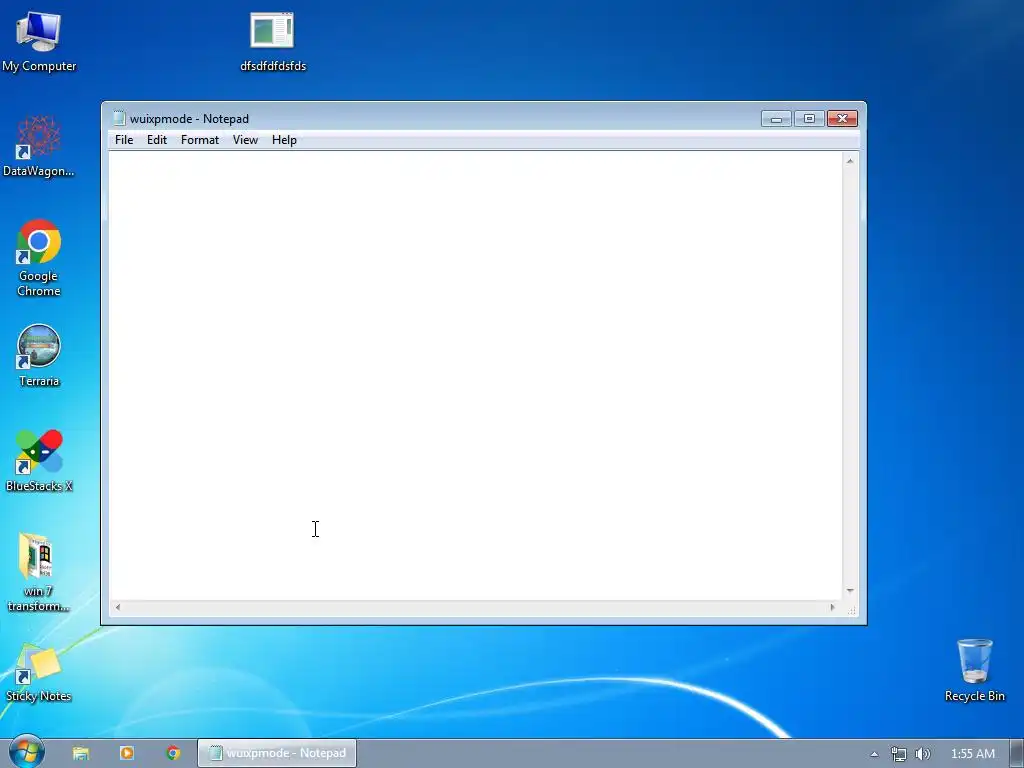The width and height of the screenshot is (1024, 768).
Task: Select the dfsdfdfdsfds desktop file
Action: (272, 41)
